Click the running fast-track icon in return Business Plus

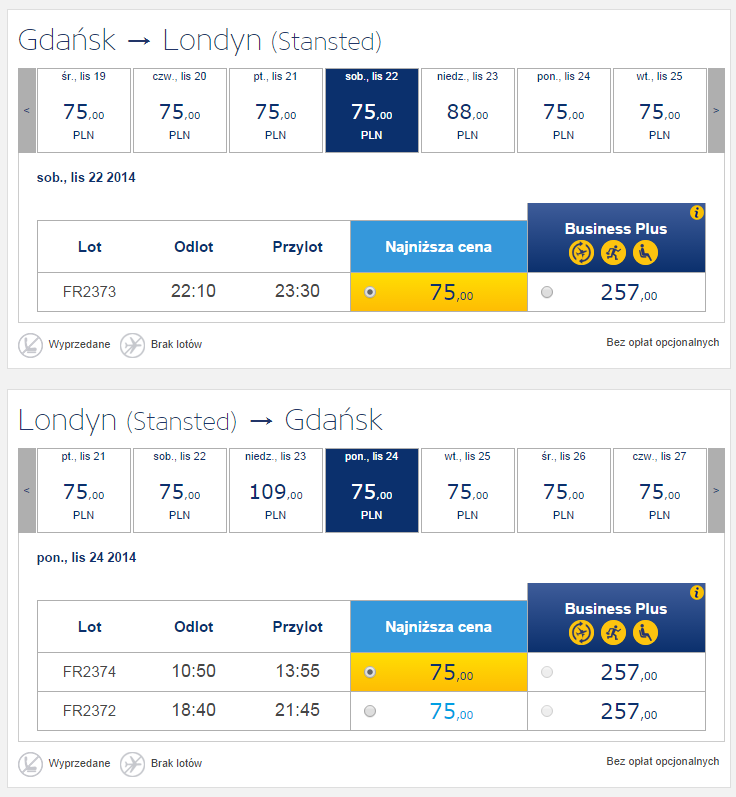[x=613, y=632]
